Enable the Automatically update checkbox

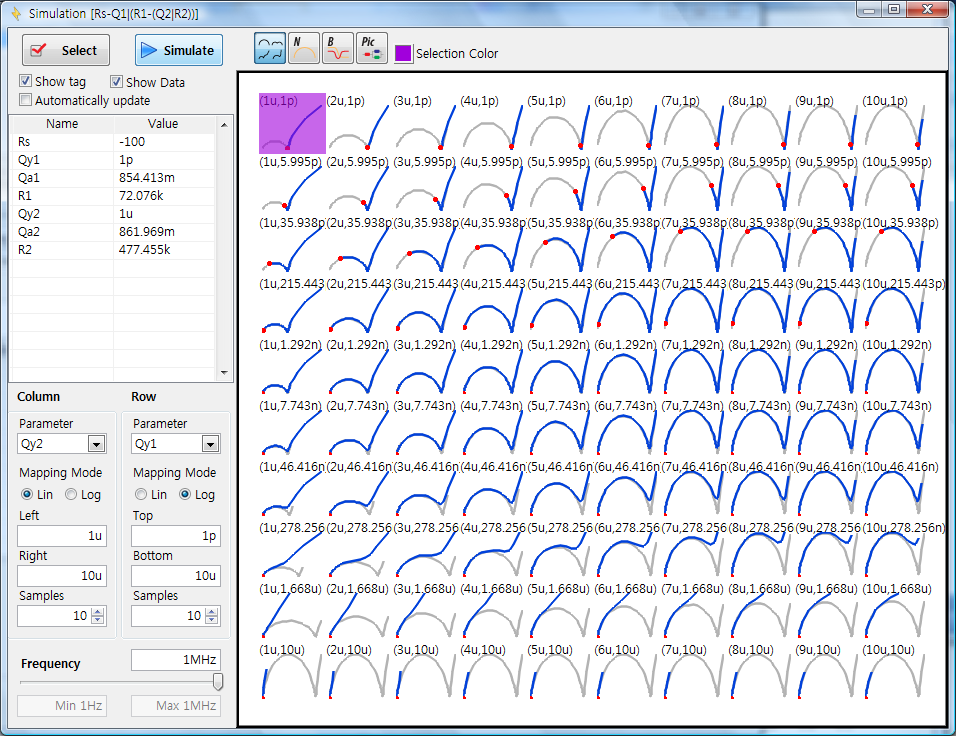click(x=26, y=100)
